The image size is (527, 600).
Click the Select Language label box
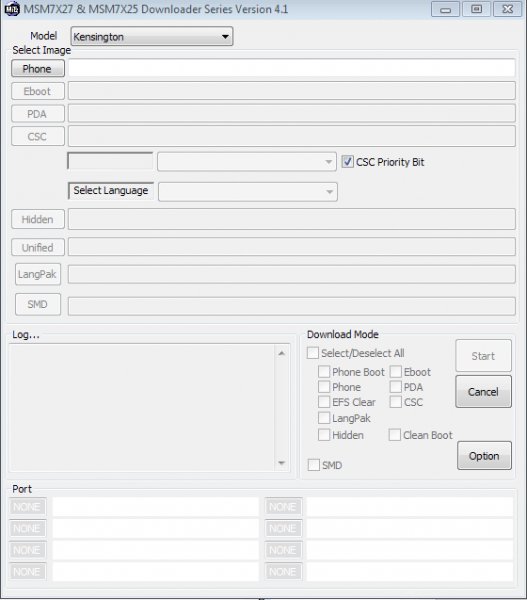pyautogui.click(x=111, y=191)
